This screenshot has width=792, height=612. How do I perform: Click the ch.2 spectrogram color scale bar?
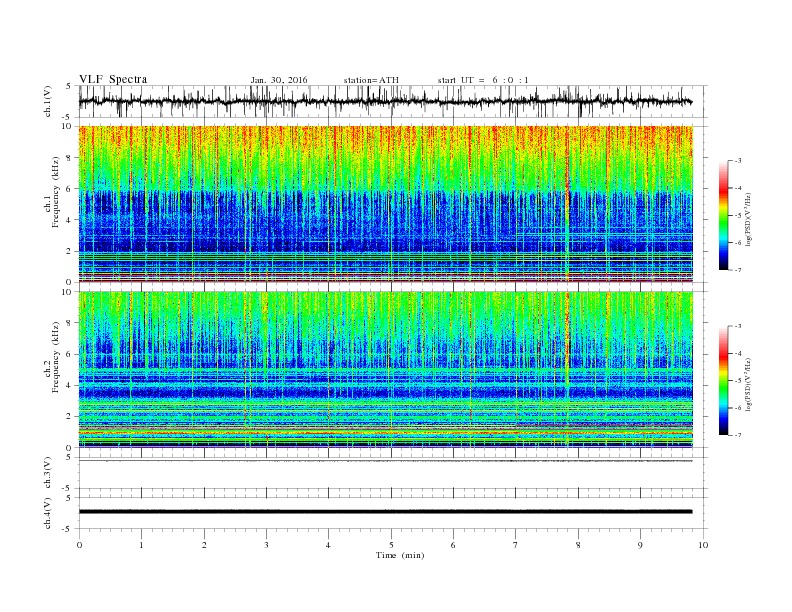tap(723, 381)
